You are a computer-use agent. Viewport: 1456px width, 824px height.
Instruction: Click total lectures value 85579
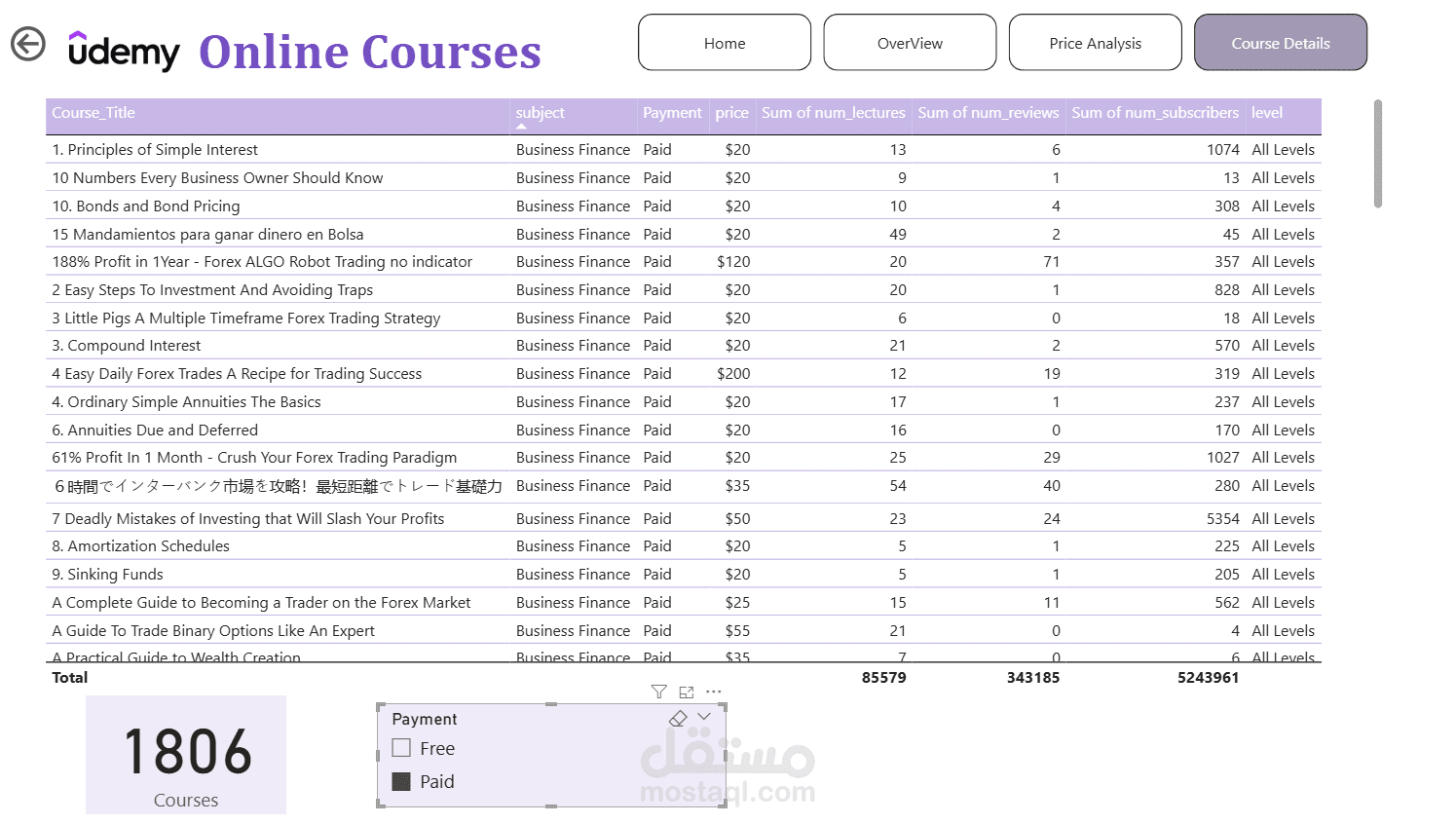click(883, 677)
